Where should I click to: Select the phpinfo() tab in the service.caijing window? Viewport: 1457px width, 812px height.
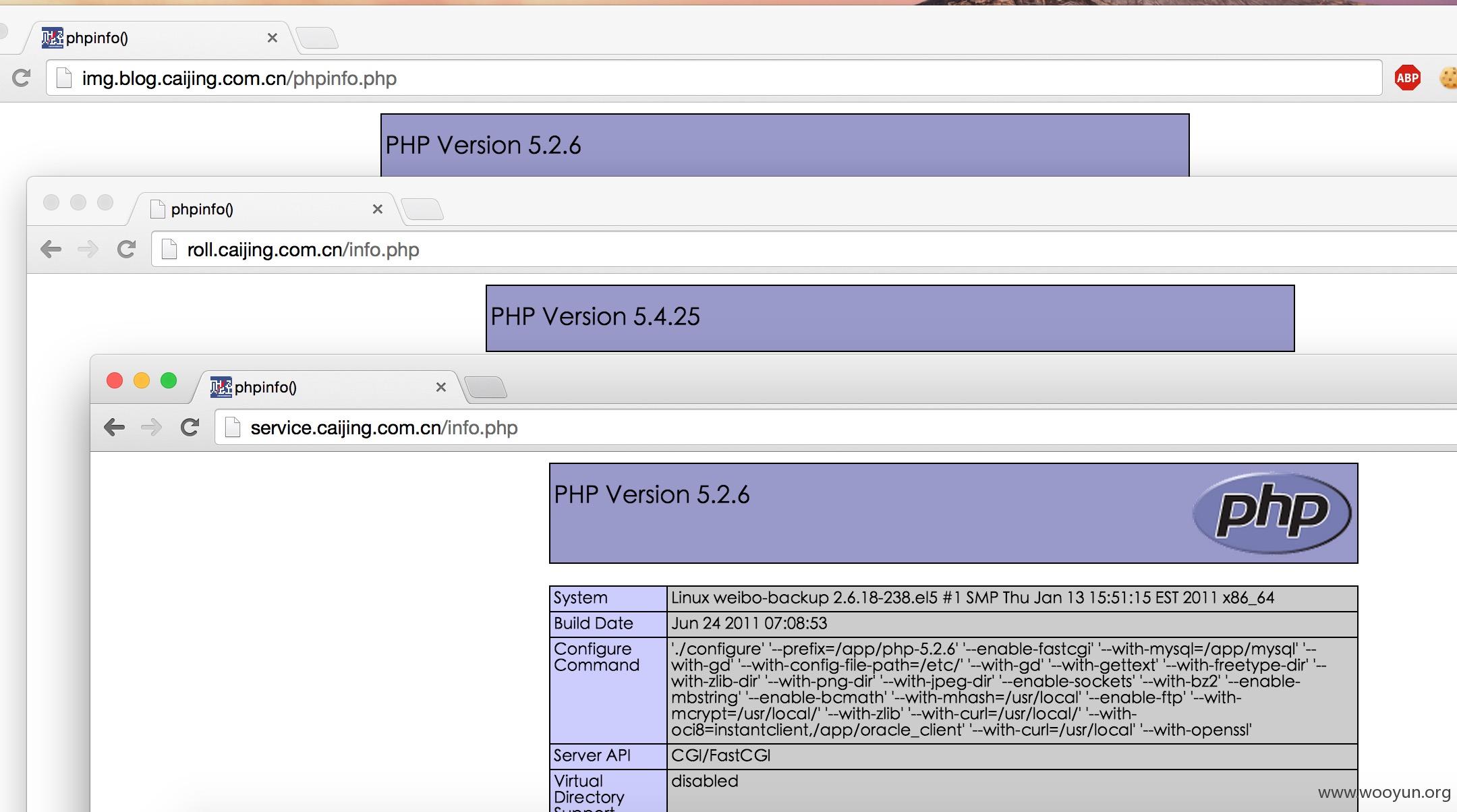329,387
